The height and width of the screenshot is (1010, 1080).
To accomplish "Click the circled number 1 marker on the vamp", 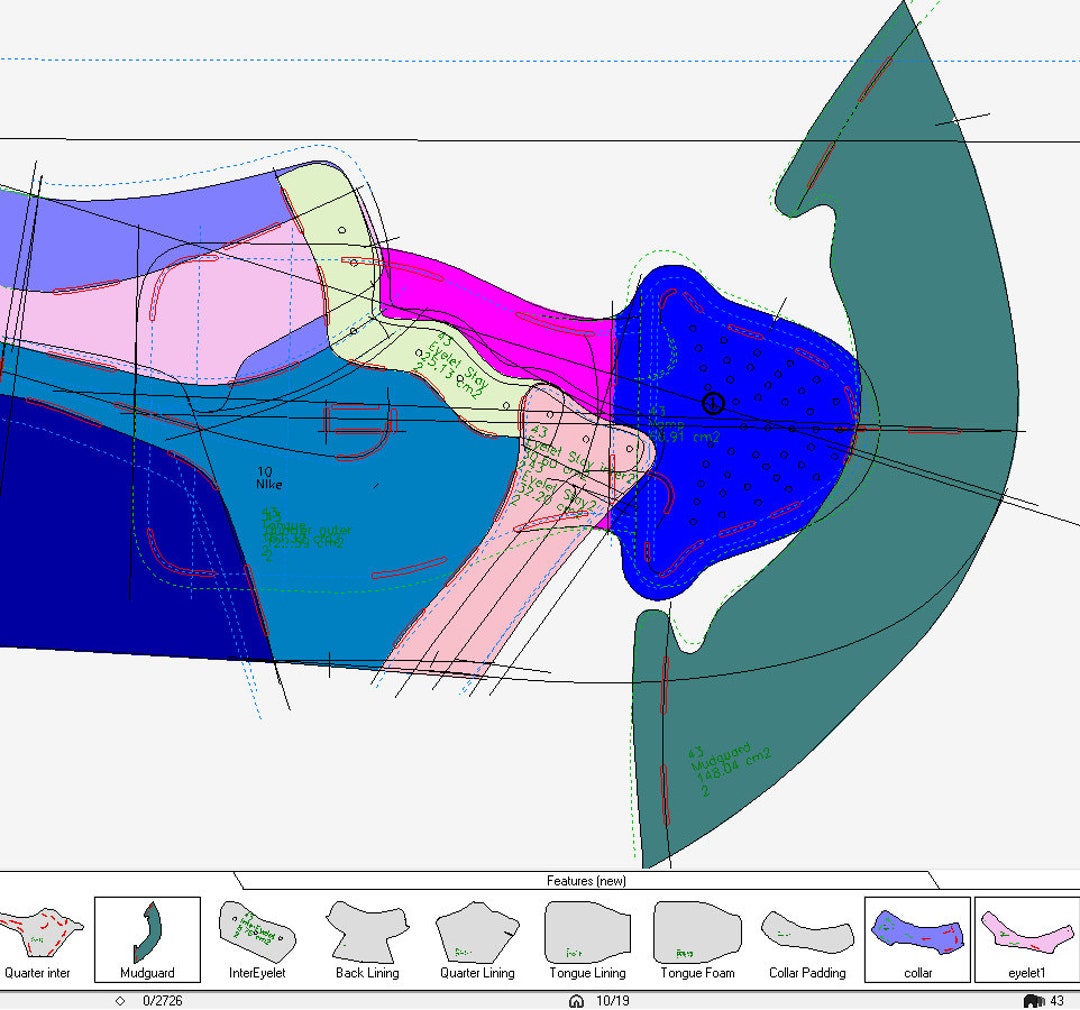I will pyautogui.click(x=713, y=403).
